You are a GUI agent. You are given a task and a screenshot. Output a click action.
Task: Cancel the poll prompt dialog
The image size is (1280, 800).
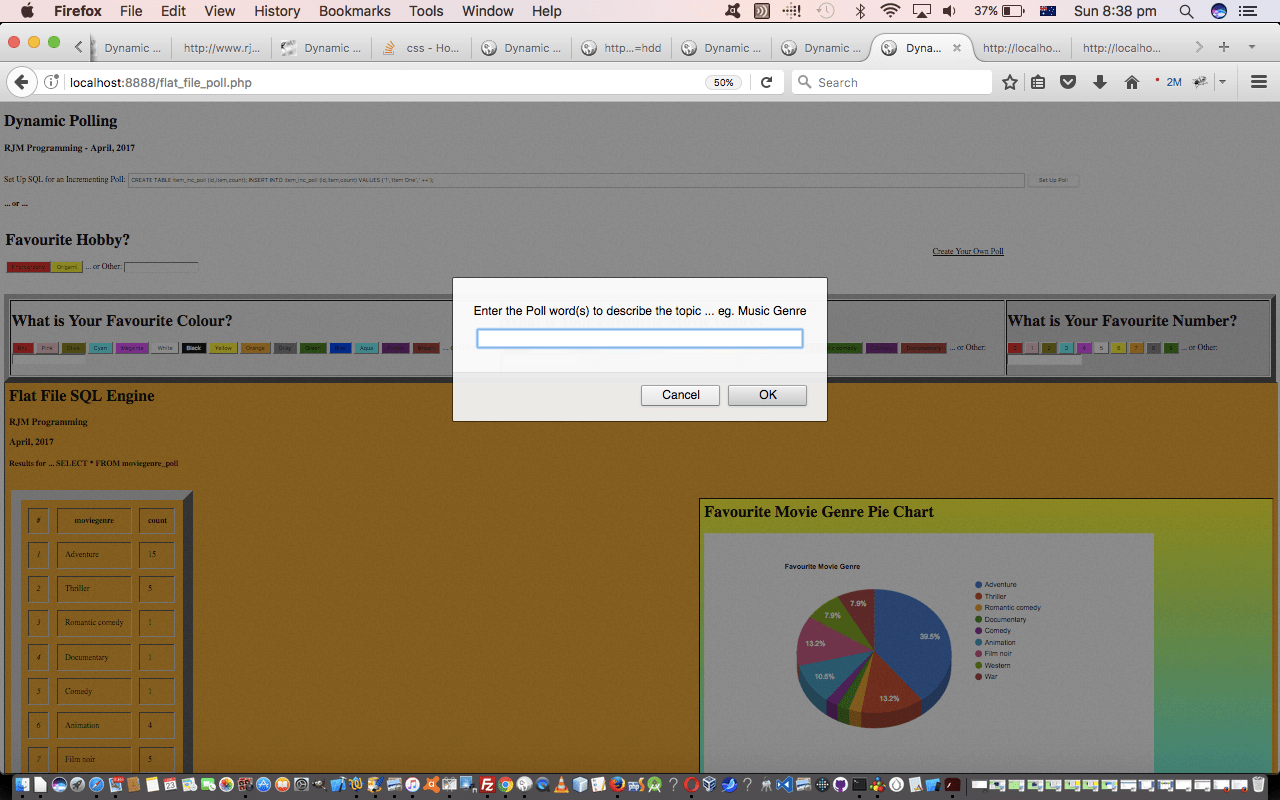[680, 395]
